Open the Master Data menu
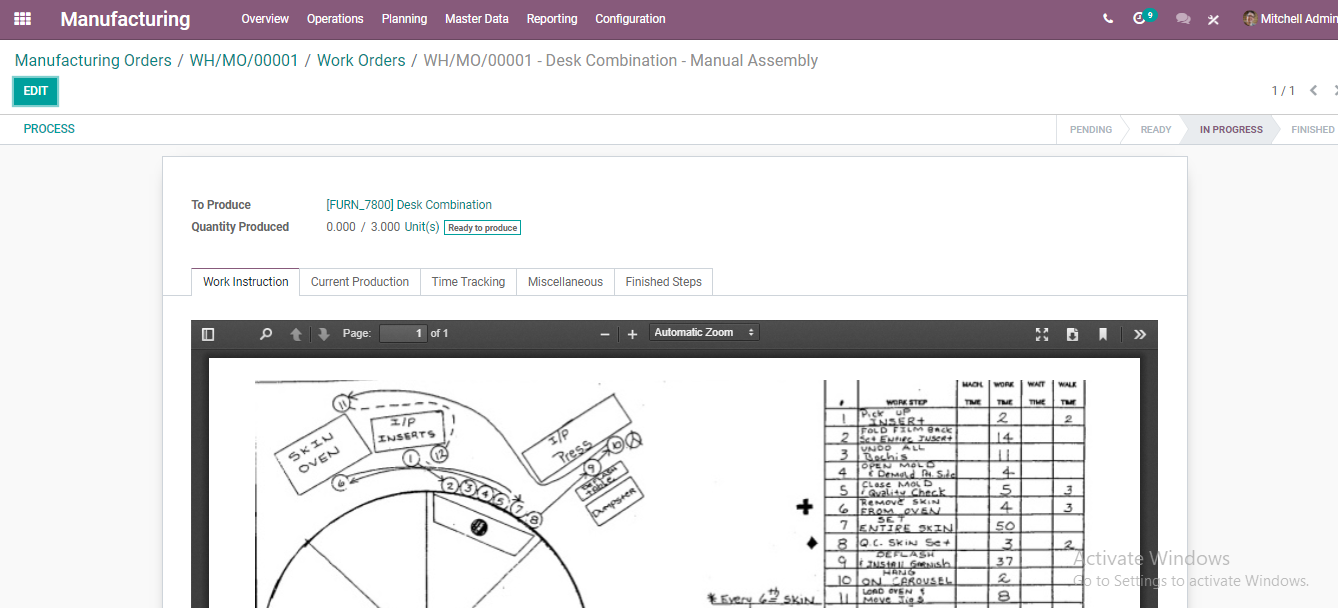This screenshot has width=1338, height=608. click(477, 19)
